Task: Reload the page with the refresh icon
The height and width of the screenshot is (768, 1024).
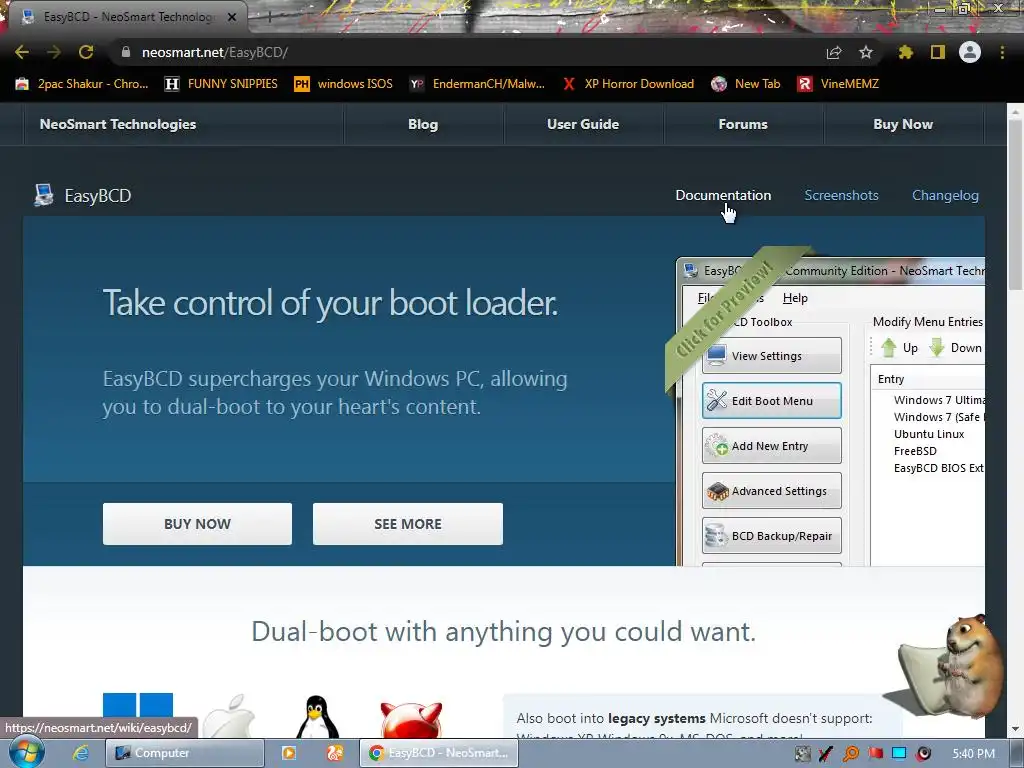Action: (86, 52)
